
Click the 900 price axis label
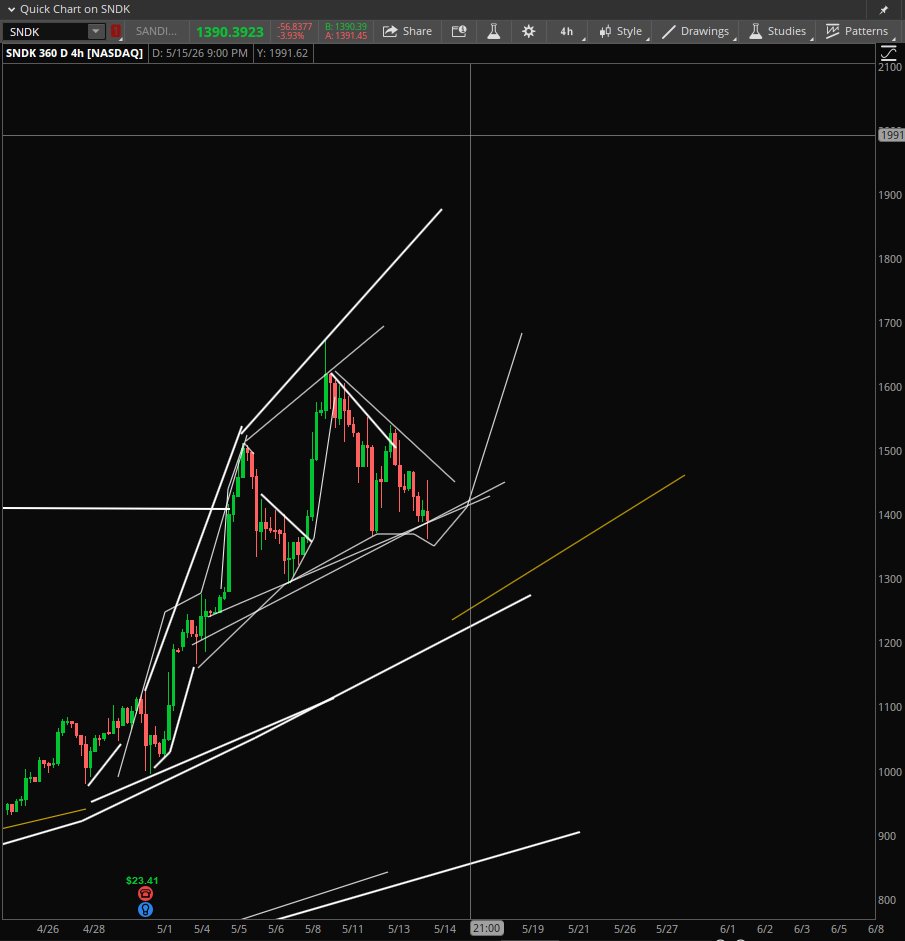coord(887,836)
